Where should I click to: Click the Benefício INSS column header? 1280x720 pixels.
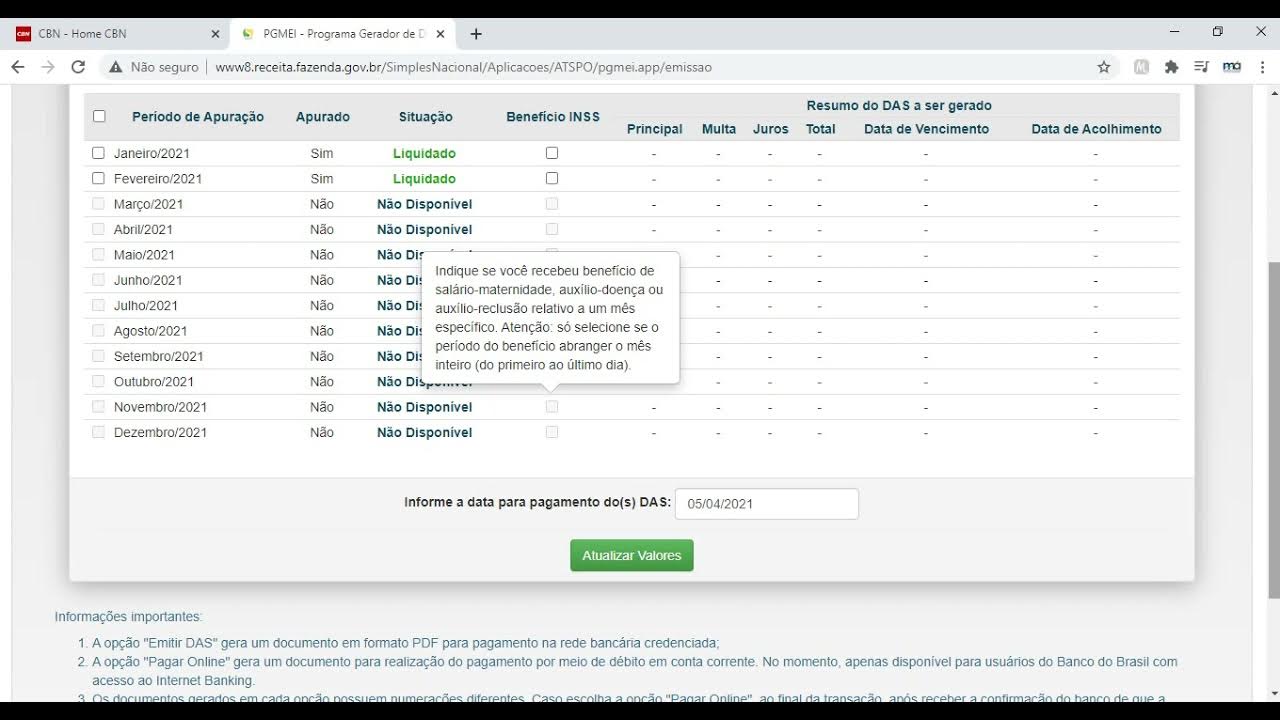click(553, 116)
